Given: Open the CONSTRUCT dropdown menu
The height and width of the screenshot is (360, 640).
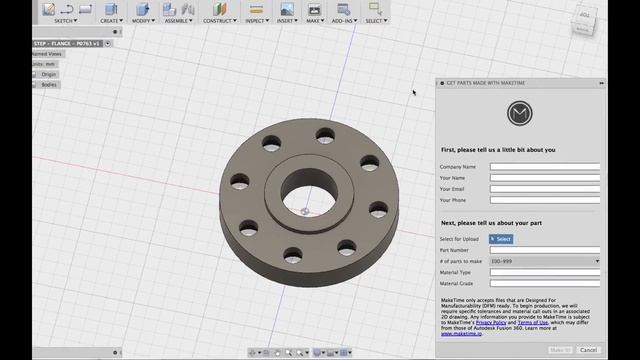Looking at the screenshot, I should tap(220, 20).
